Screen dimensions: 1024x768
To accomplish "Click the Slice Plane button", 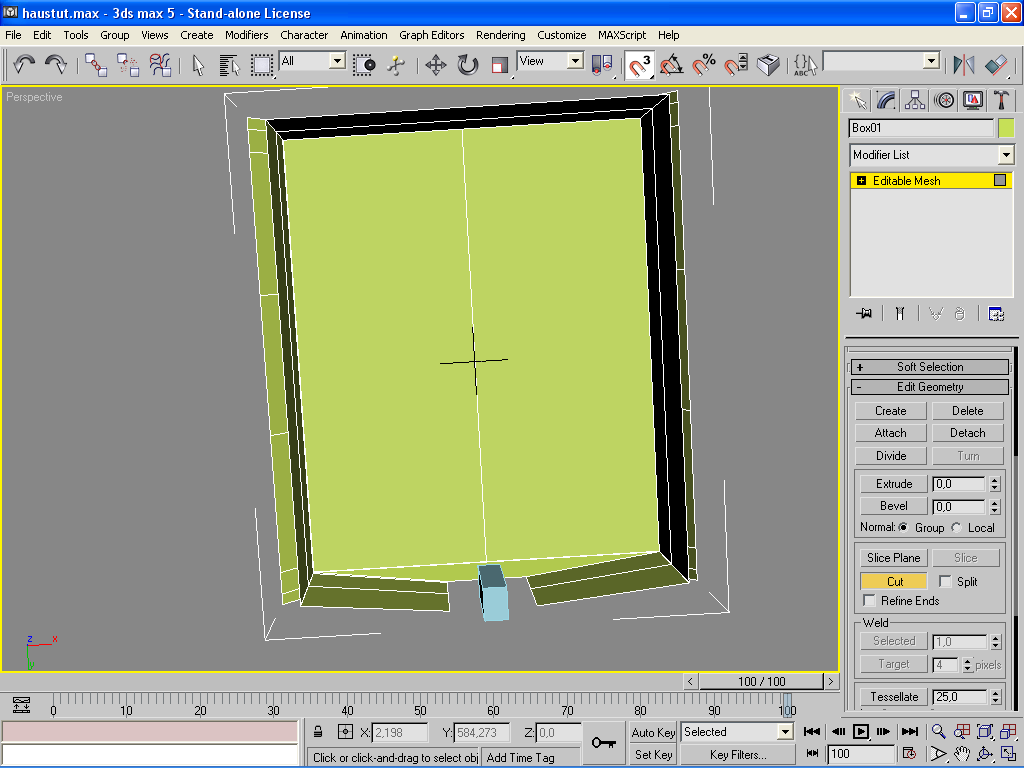I will [x=894, y=558].
